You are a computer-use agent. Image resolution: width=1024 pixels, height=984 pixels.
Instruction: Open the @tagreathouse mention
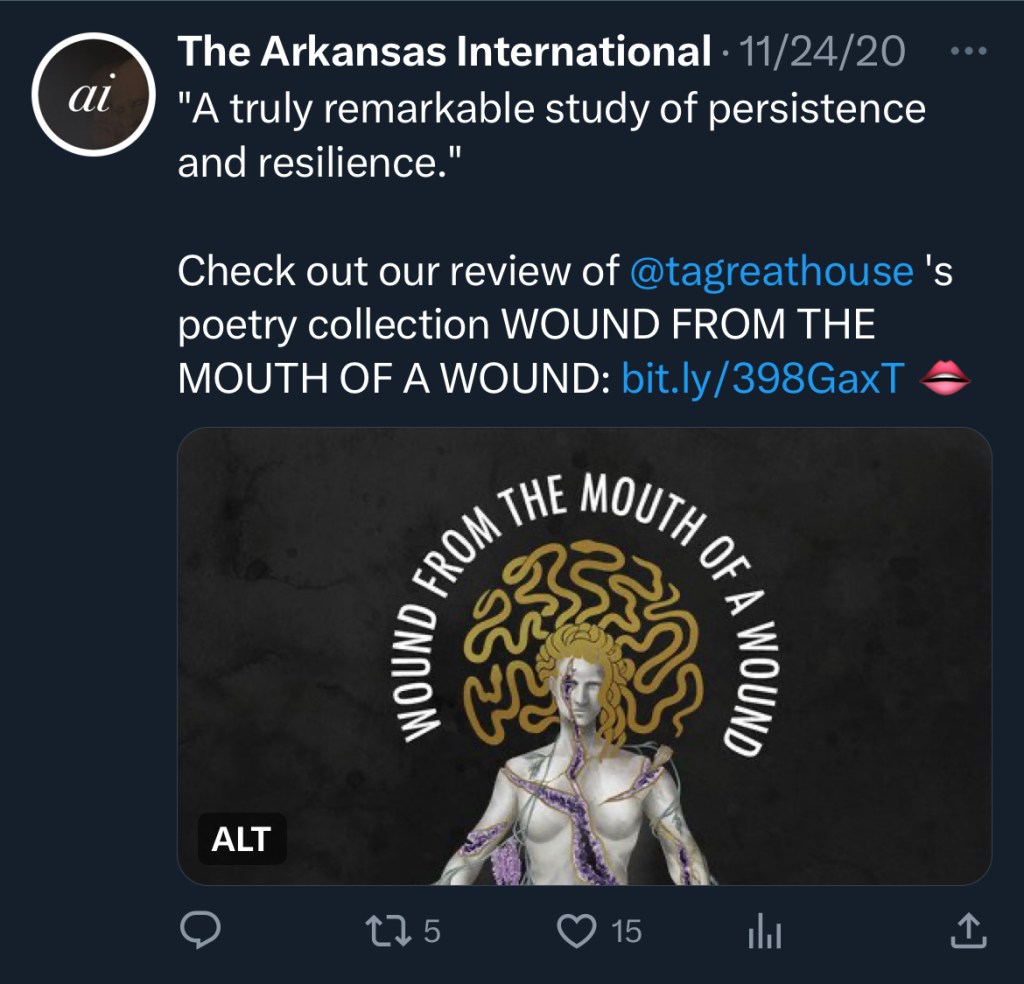pyautogui.click(x=771, y=270)
